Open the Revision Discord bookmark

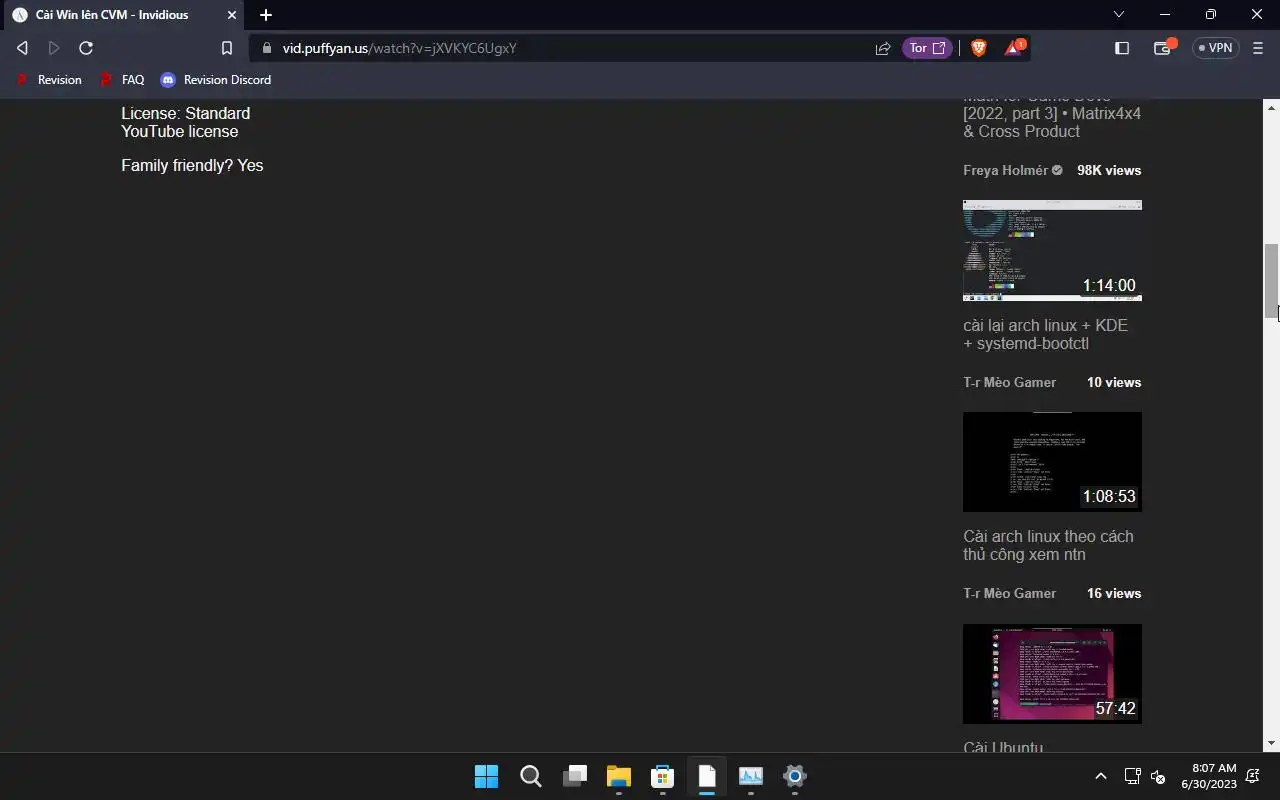(216, 80)
